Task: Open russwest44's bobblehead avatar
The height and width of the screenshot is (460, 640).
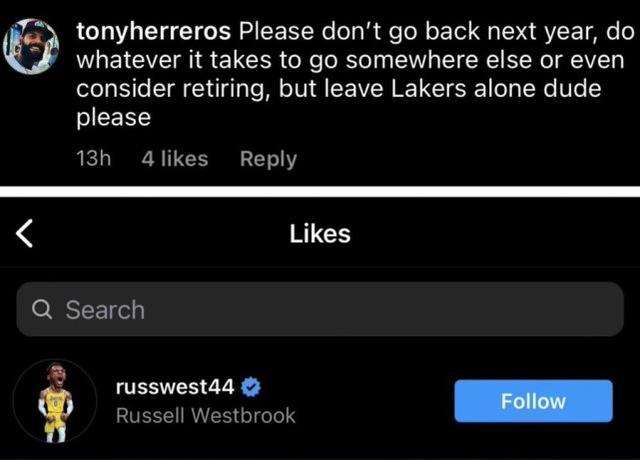Action: pyautogui.click(x=55, y=401)
